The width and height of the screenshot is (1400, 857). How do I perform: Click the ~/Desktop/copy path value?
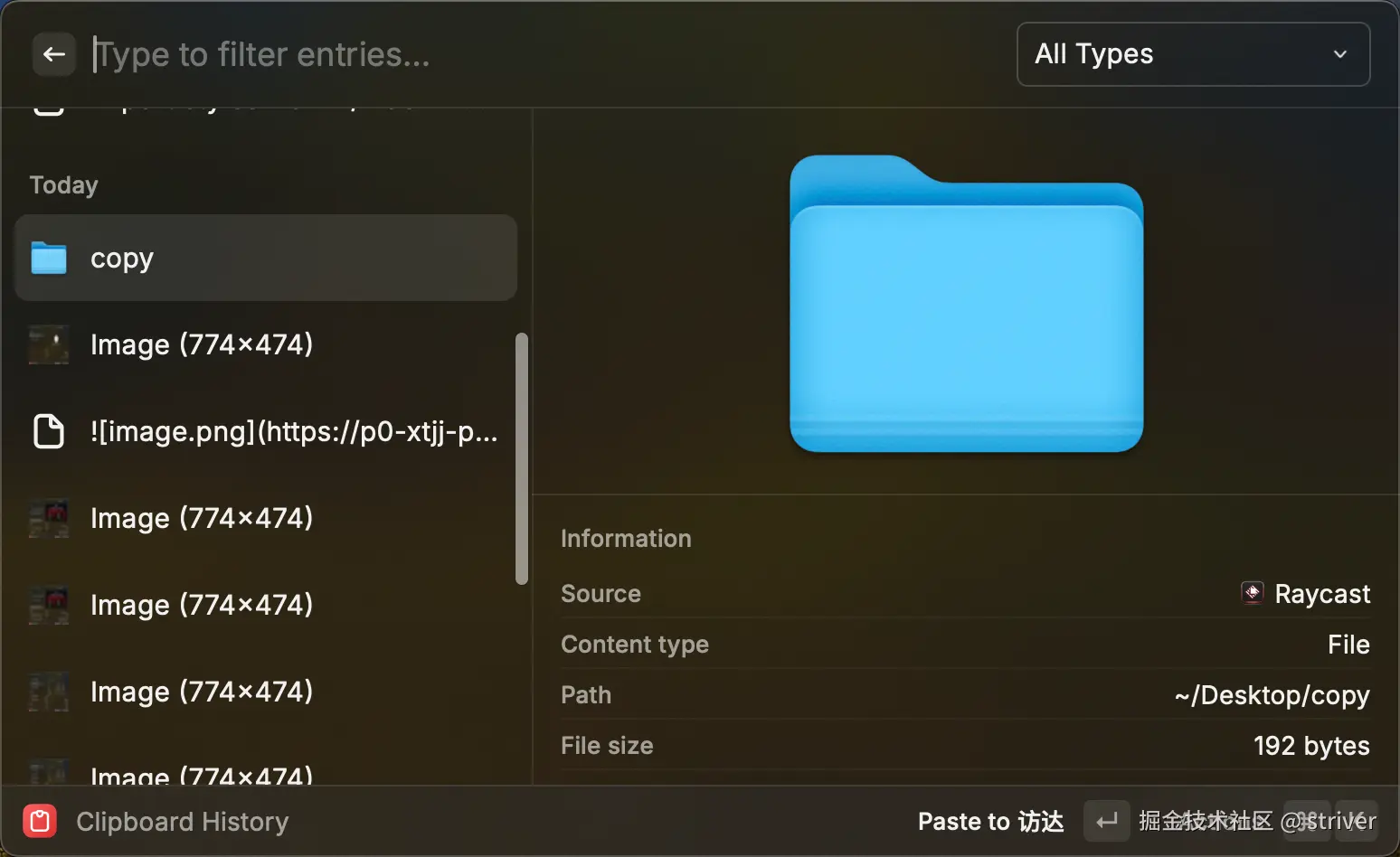tap(1272, 695)
